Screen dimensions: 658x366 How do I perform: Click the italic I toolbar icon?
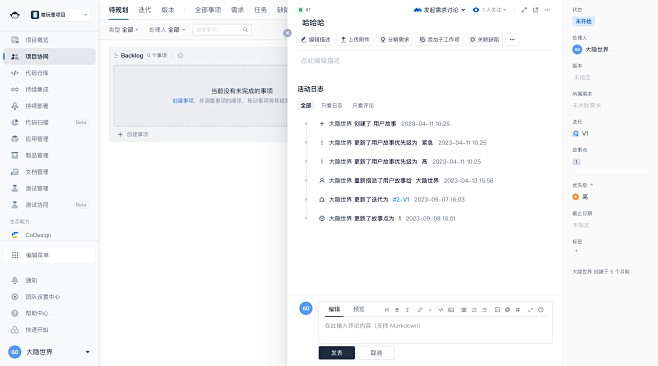click(407, 310)
